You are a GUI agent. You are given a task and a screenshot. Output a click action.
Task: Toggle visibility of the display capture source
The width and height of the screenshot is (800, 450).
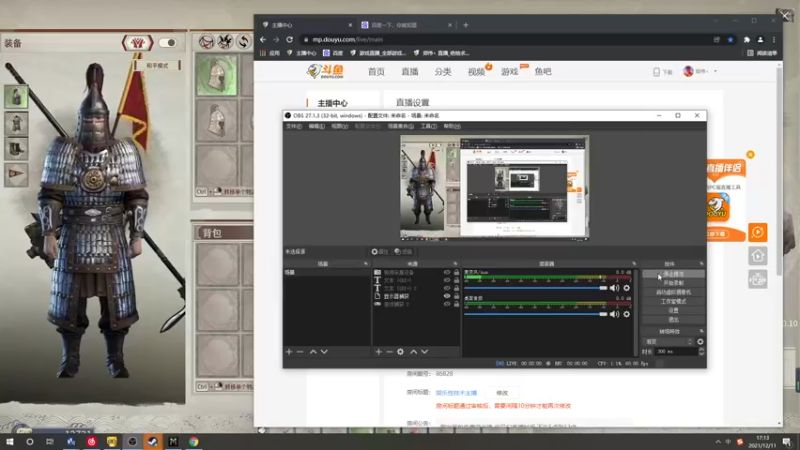(447, 296)
